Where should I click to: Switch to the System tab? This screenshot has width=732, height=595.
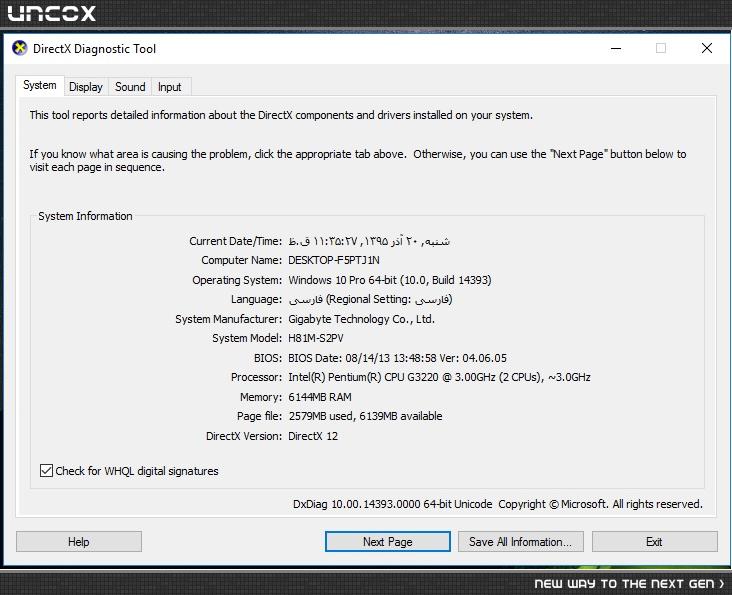40,85
